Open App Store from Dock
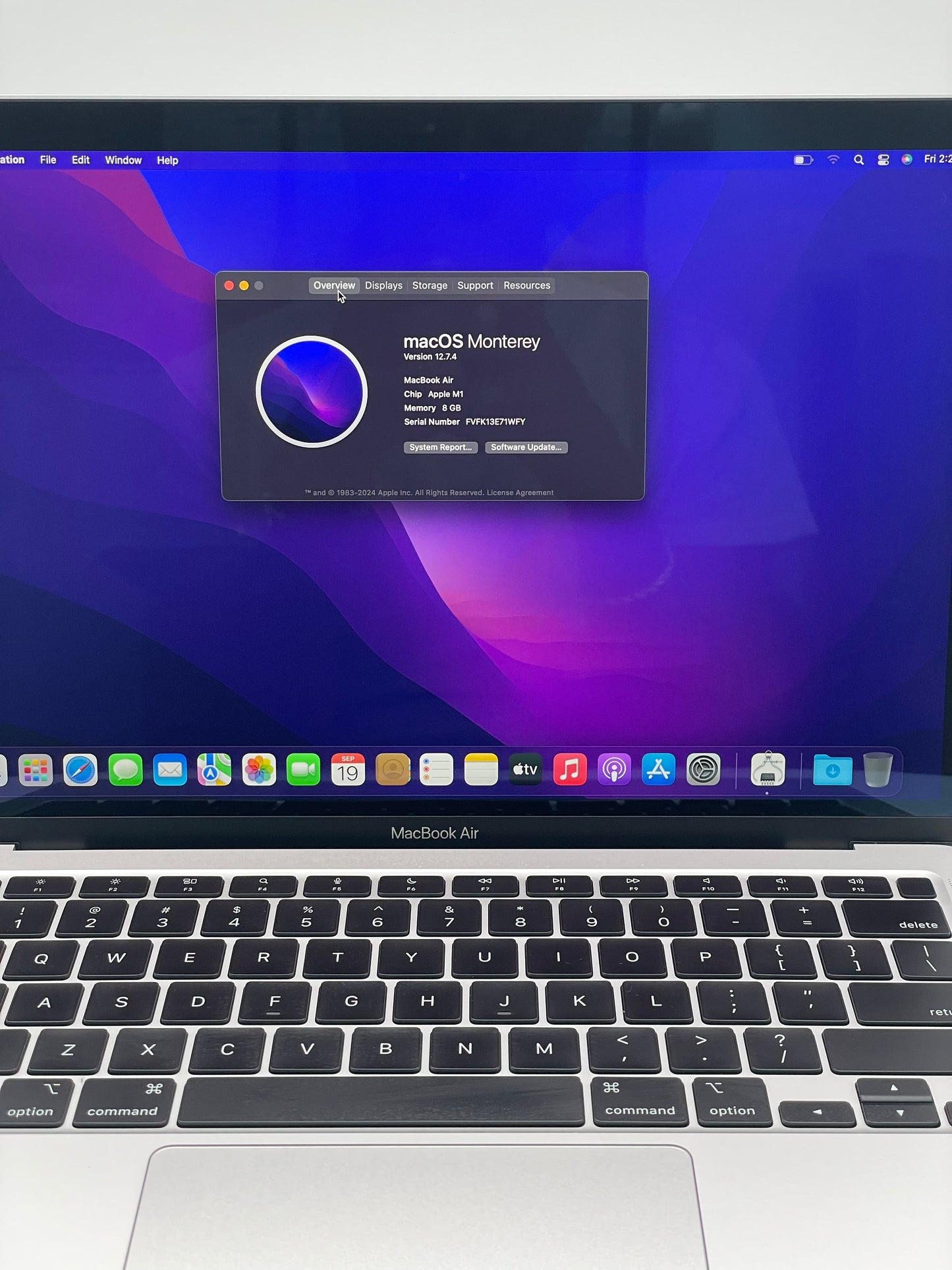 coord(659,770)
